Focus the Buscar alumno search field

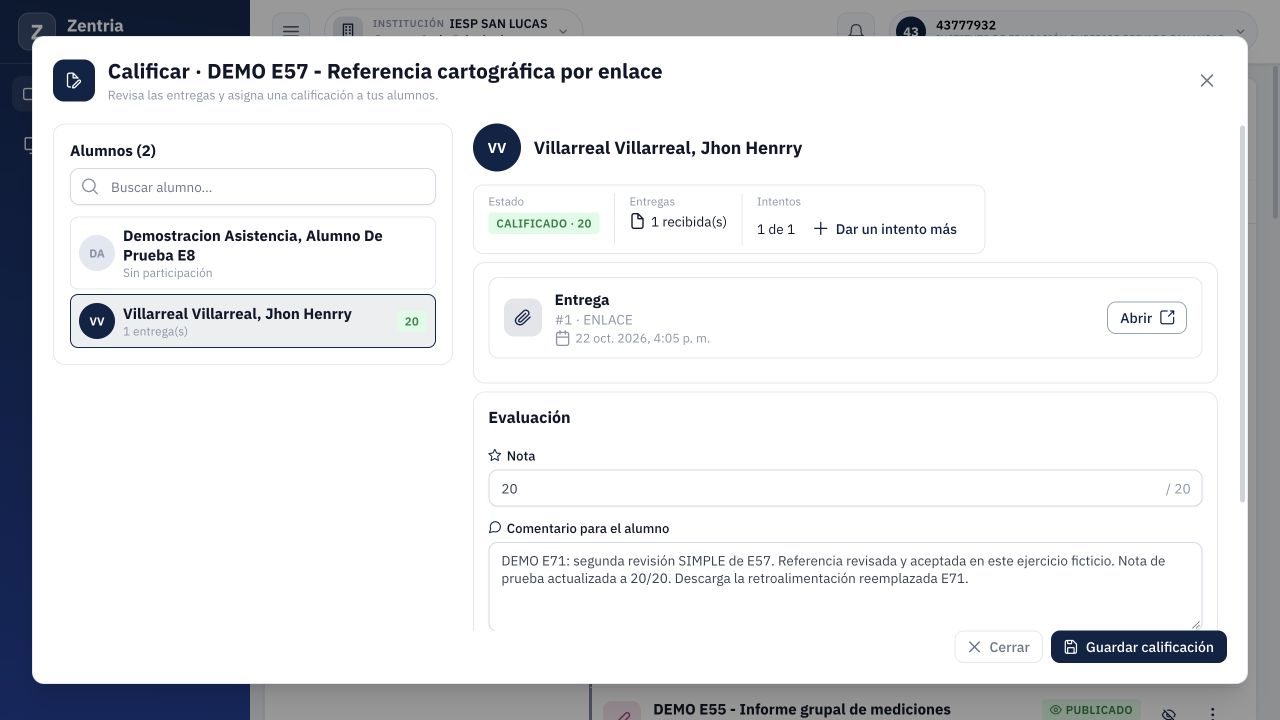(x=253, y=187)
